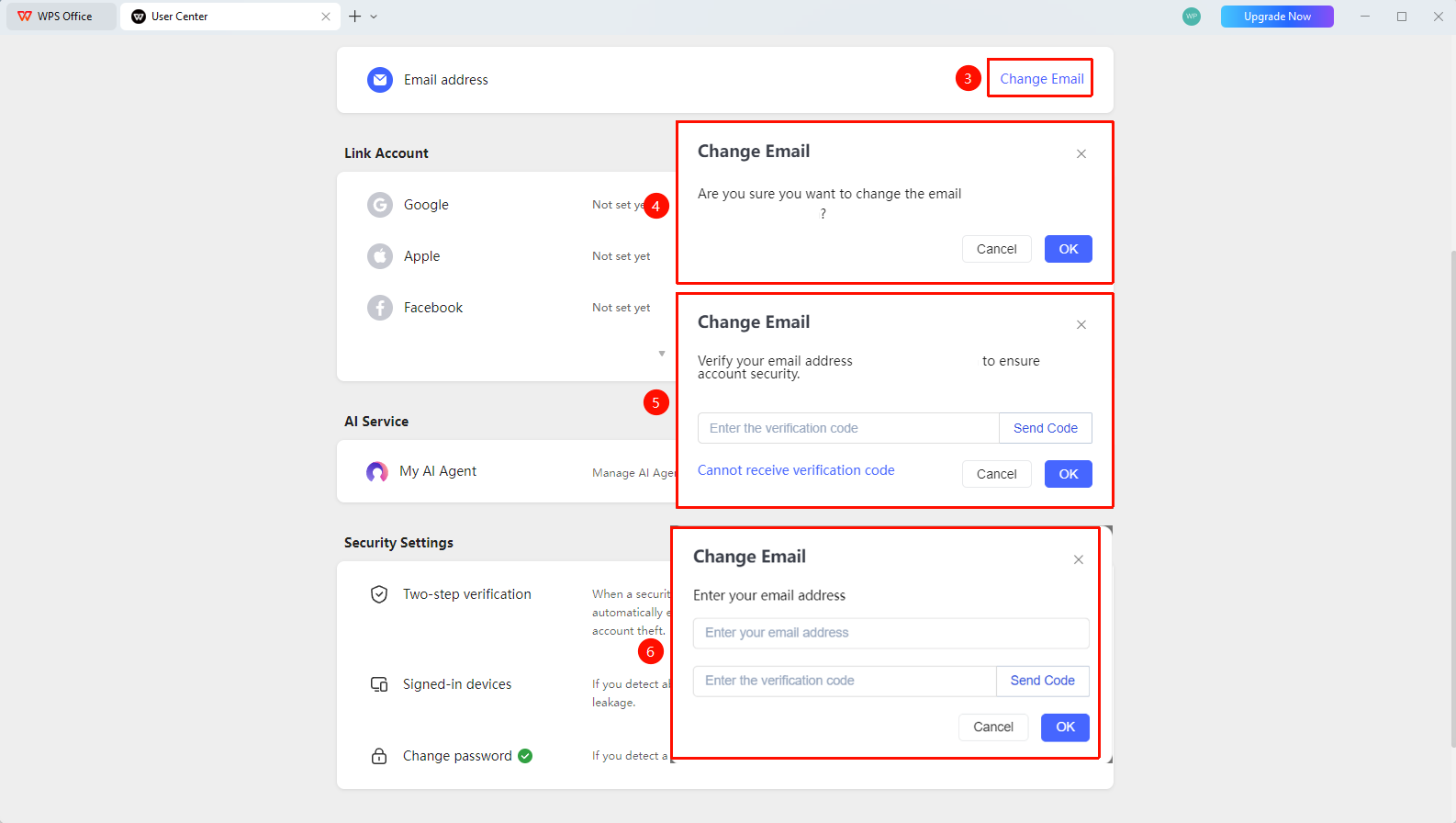This screenshot has height=823, width=1456.
Task: Cancel the "Are you sure" email change dialog
Action: point(997,249)
